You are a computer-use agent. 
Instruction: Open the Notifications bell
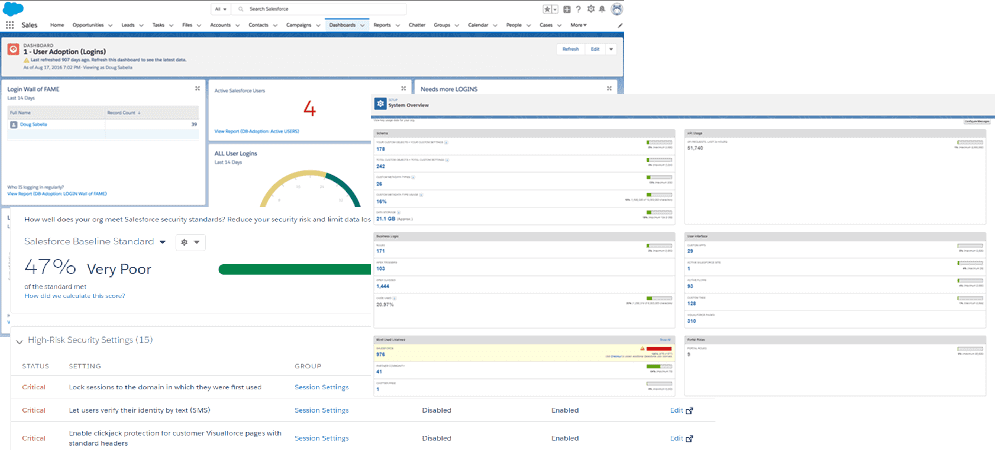pyautogui.click(x=602, y=9)
